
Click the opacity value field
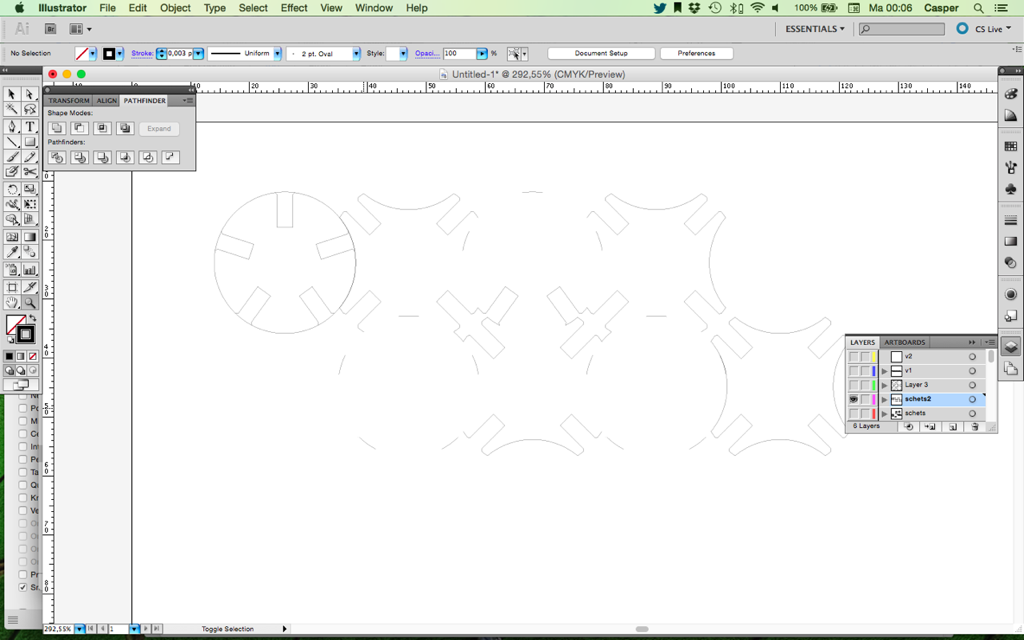point(460,54)
